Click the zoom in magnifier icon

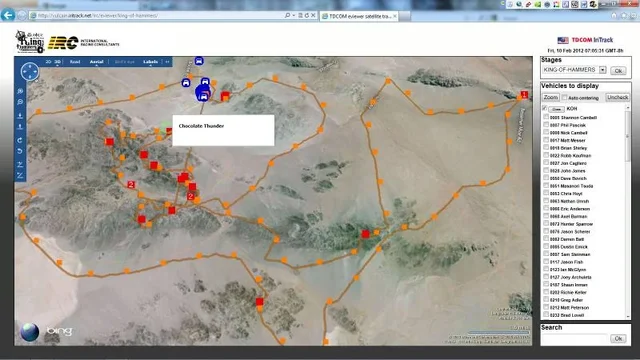pyautogui.click(x=20, y=91)
